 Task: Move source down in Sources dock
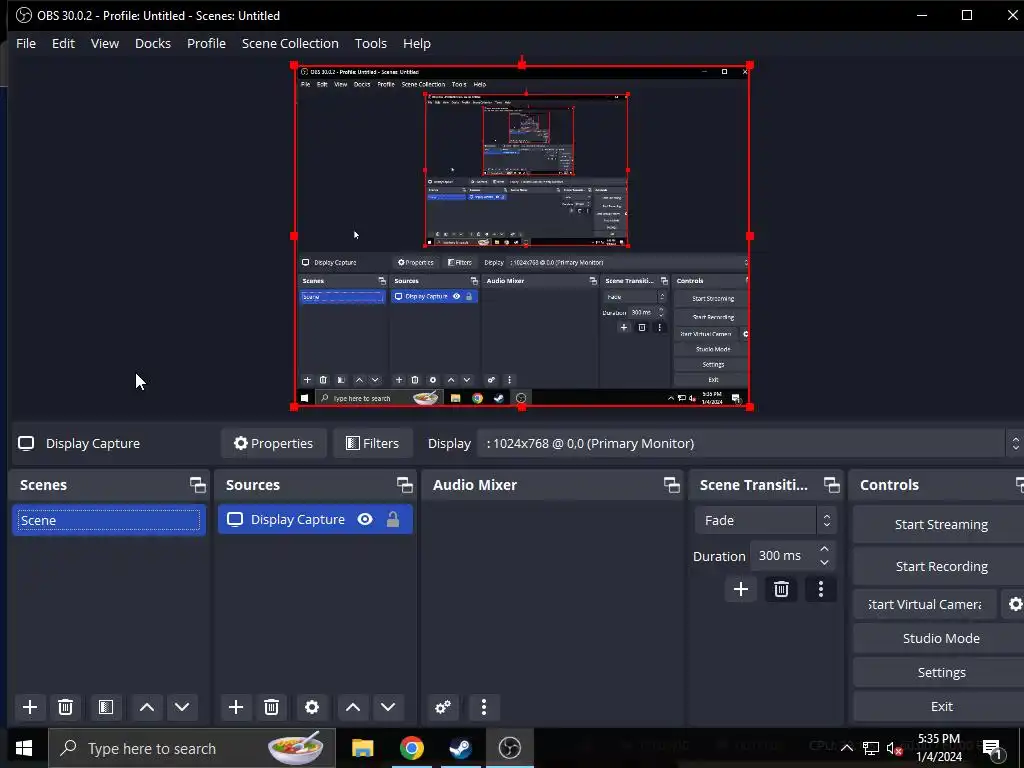[x=388, y=707]
